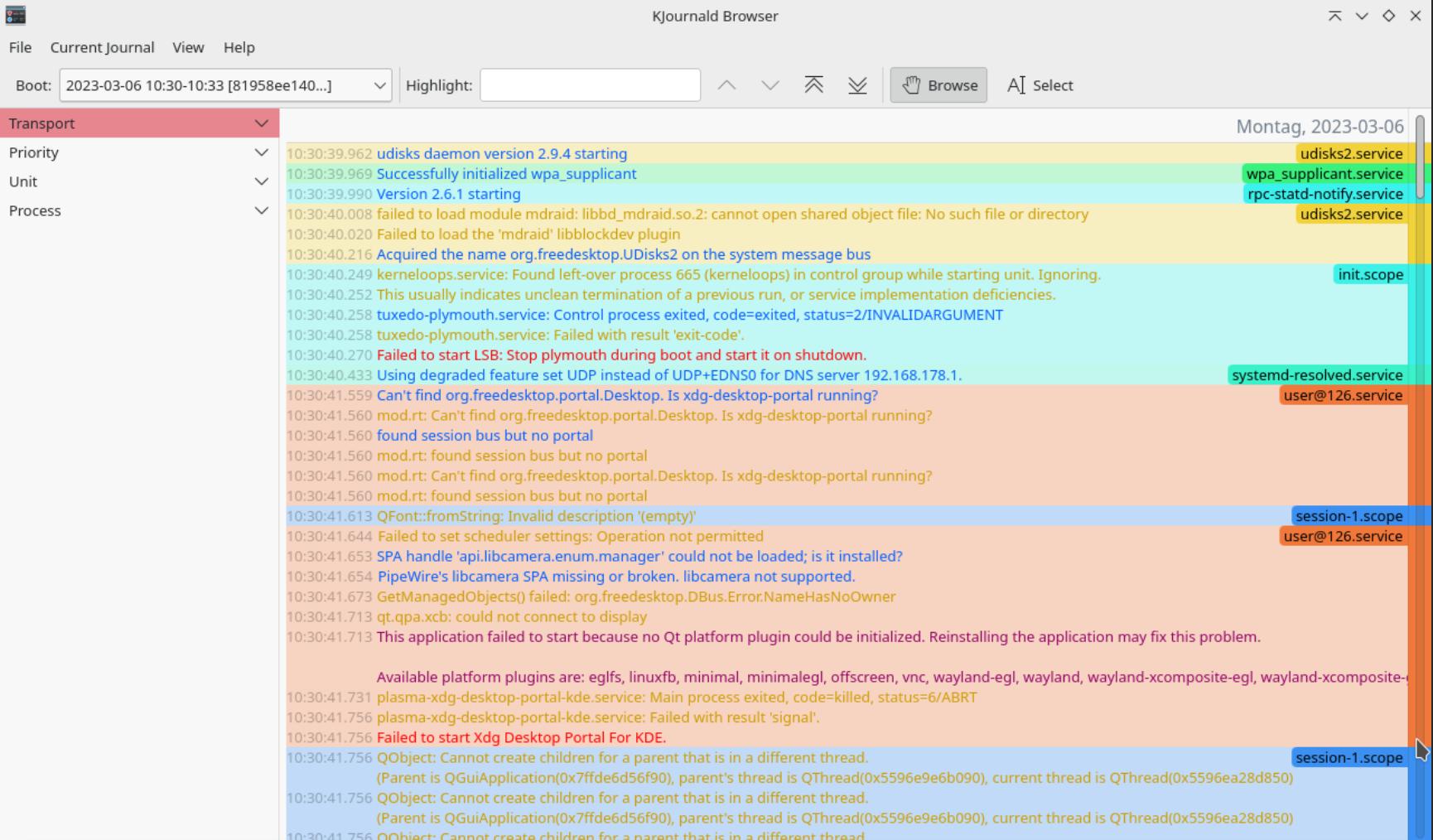1433x840 pixels.
Task: Focus the Highlight text field
Action: [x=591, y=85]
